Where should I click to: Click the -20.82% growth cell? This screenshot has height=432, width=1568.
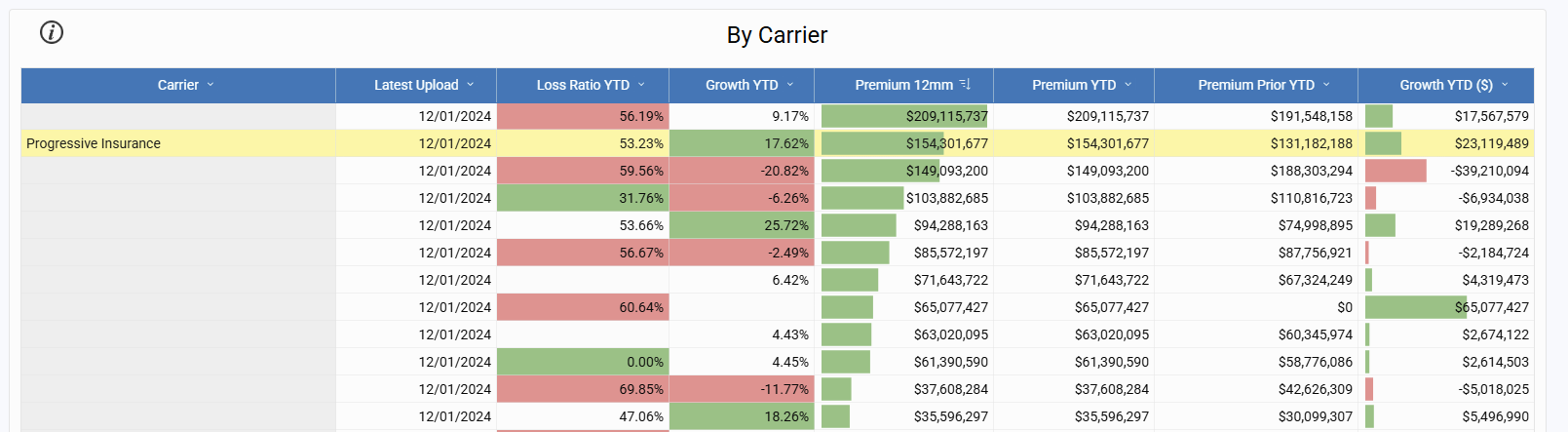point(742,171)
